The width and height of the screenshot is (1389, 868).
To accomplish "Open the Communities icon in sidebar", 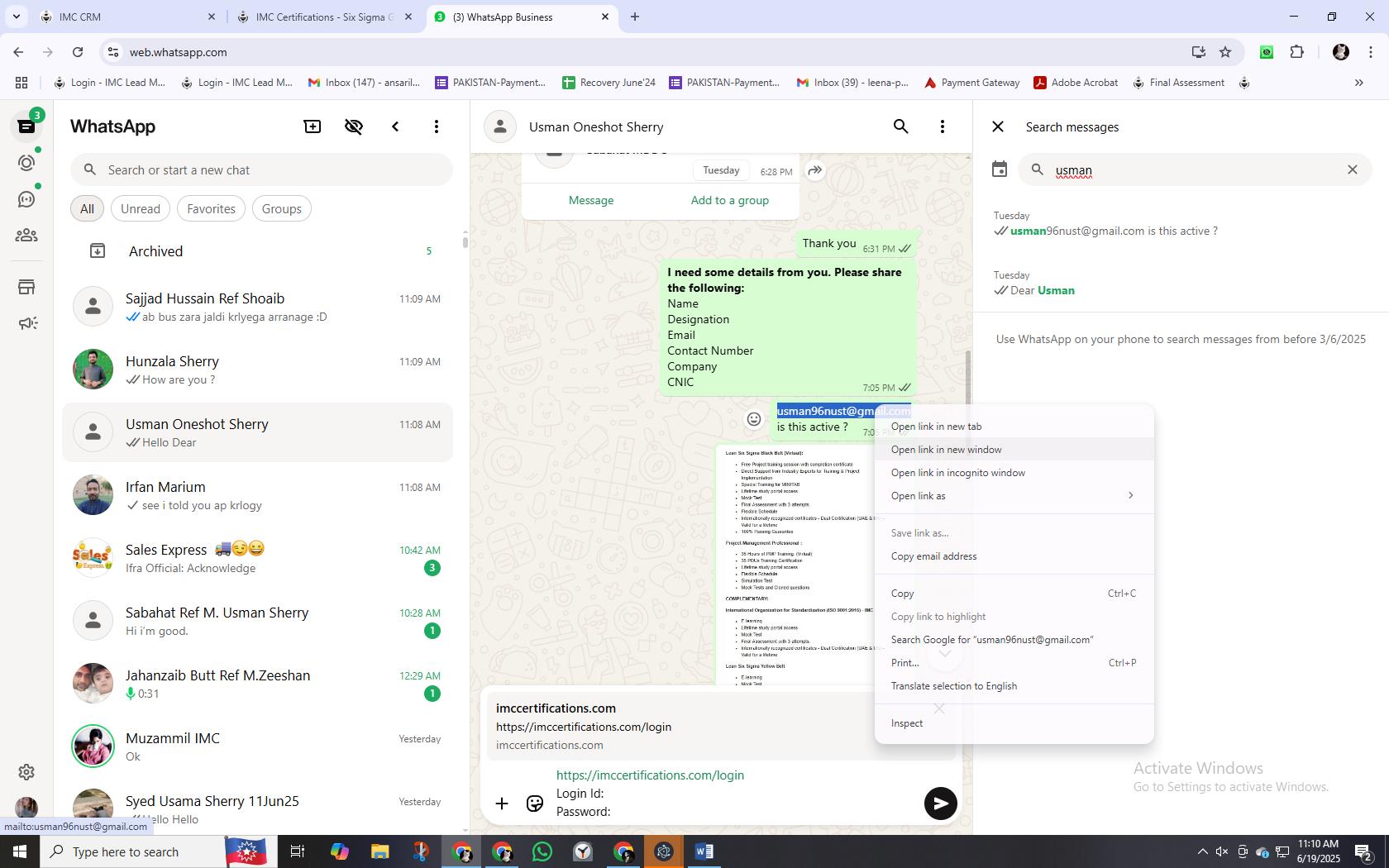I will (x=26, y=236).
